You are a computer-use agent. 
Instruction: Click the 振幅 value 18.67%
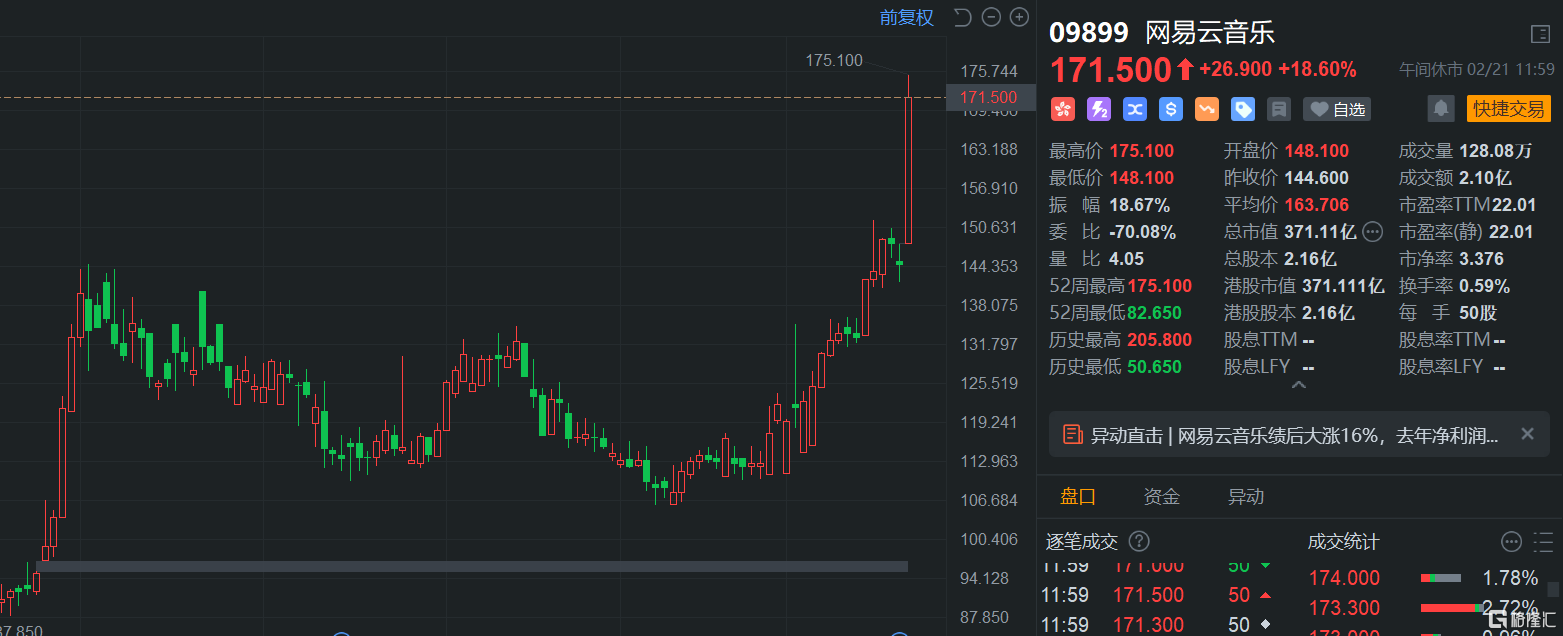[1140, 205]
